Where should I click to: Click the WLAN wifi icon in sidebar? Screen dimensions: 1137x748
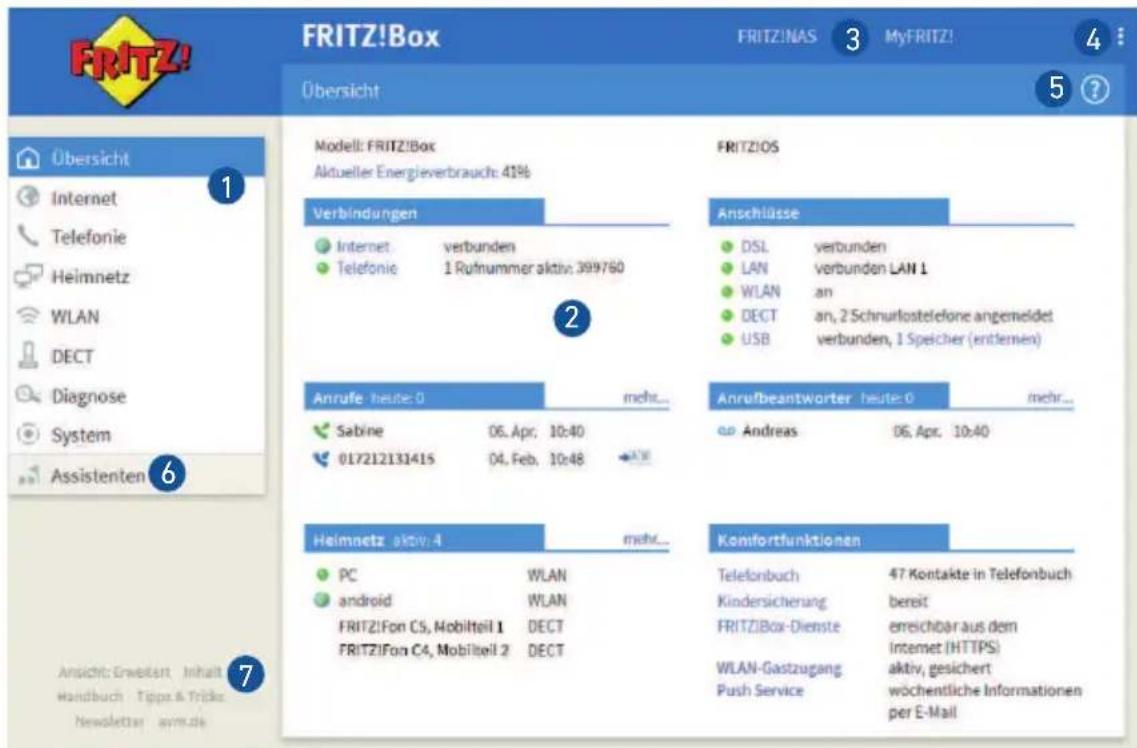tap(28, 315)
